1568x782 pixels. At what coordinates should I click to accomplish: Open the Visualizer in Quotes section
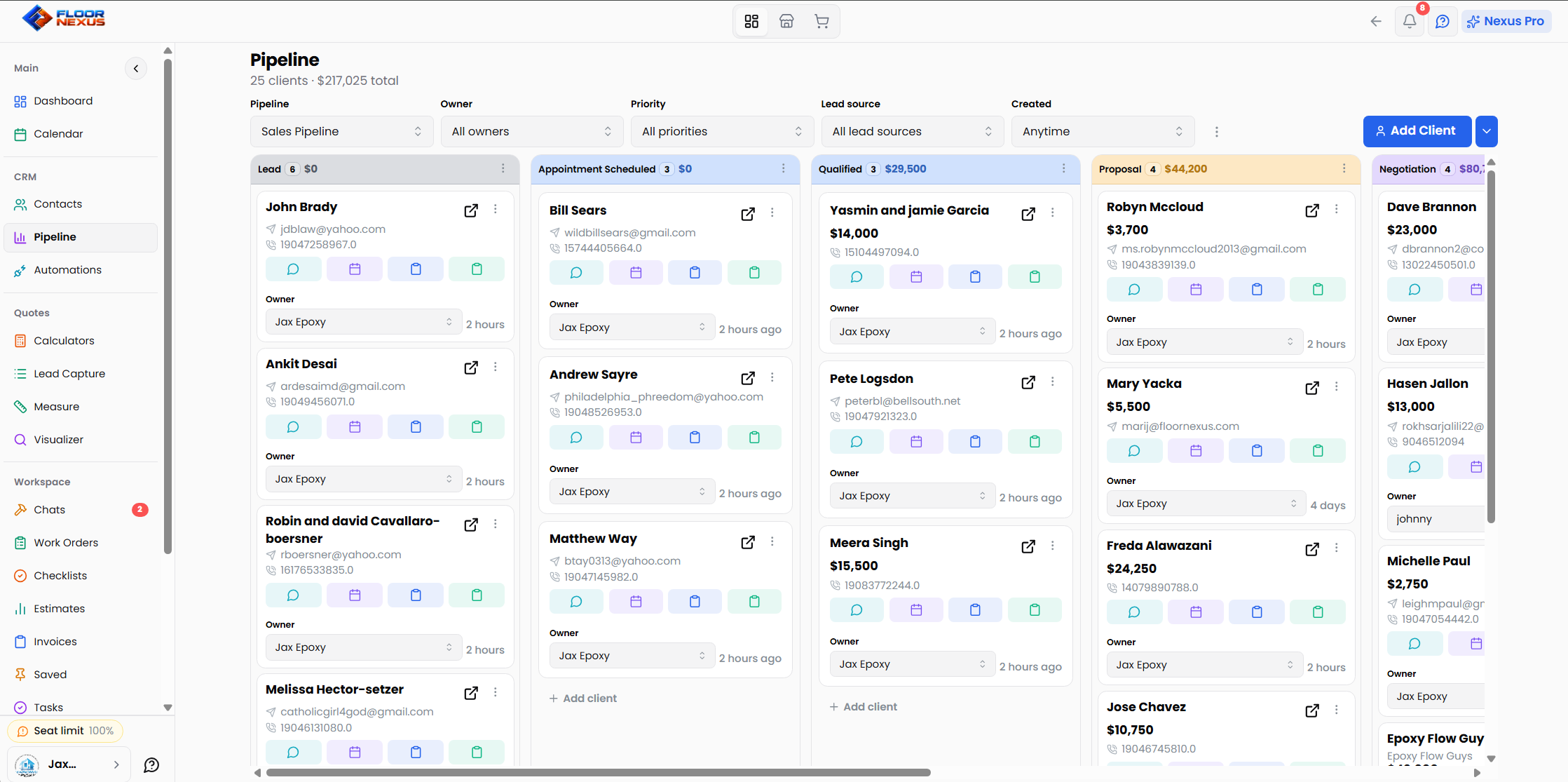[81, 440]
